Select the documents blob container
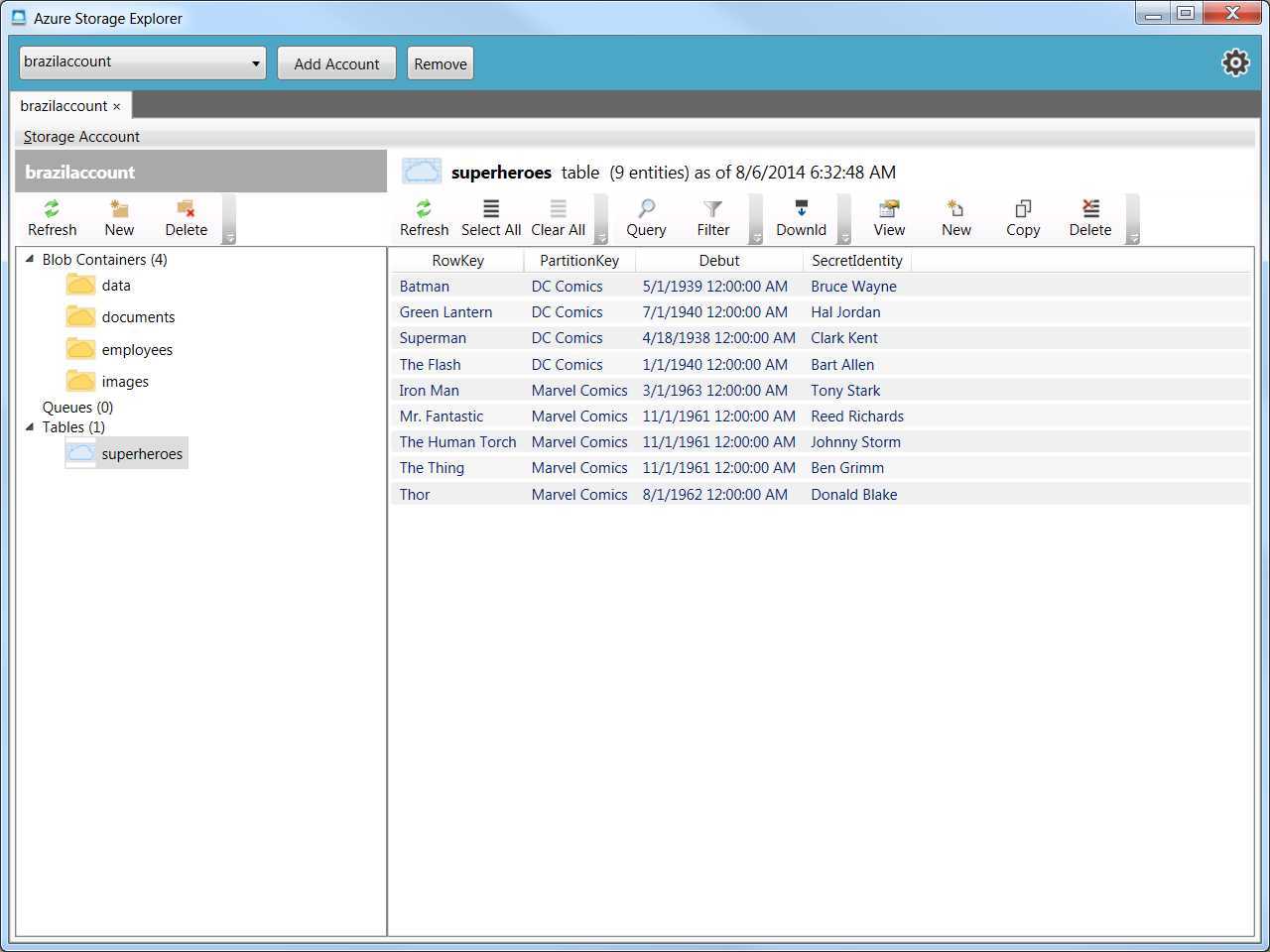Screen dimensions: 1270x952 tap(120, 317)
